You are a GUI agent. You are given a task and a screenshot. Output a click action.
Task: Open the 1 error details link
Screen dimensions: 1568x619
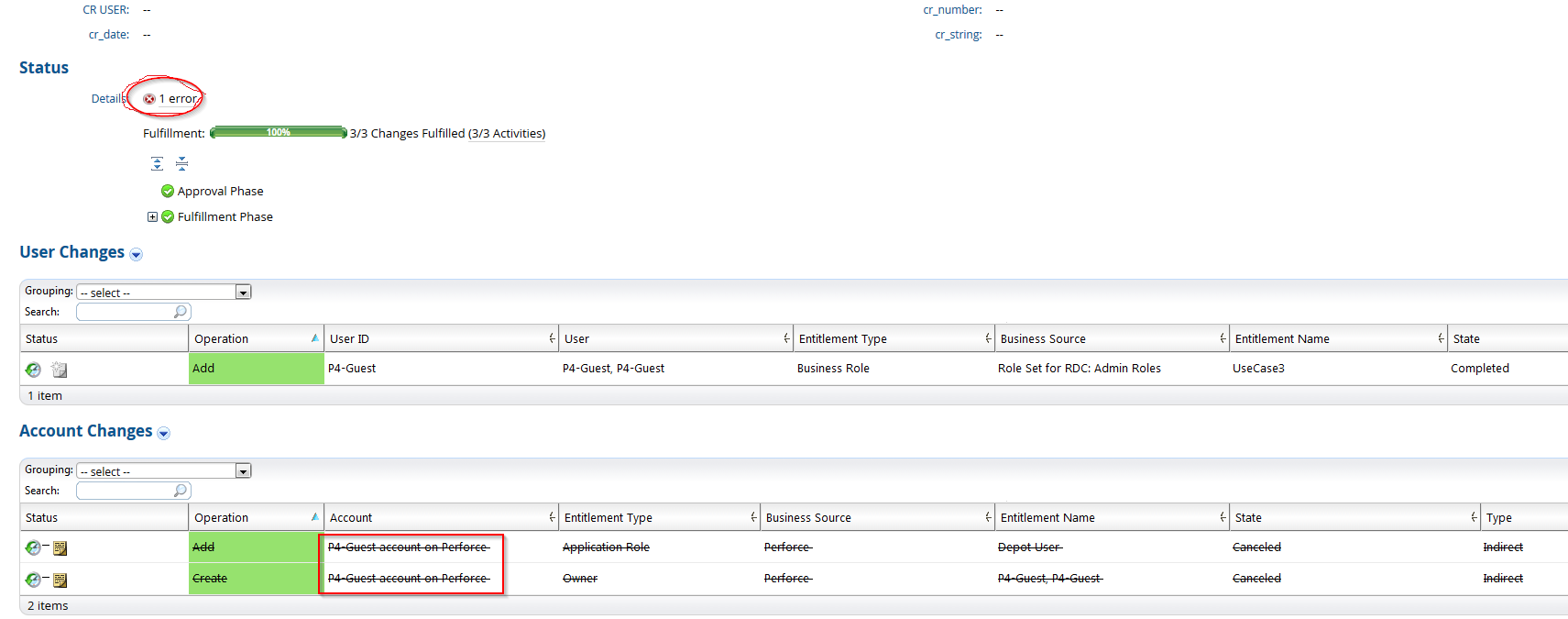(179, 99)
